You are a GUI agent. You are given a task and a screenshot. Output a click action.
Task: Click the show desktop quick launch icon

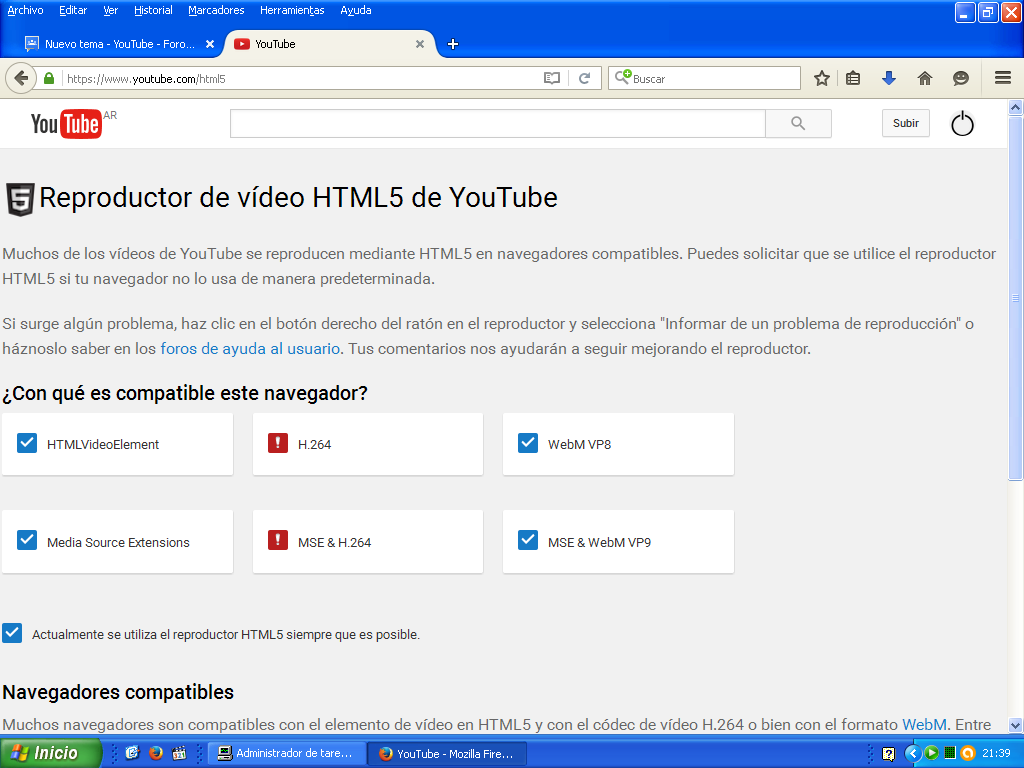click(132, 753)
